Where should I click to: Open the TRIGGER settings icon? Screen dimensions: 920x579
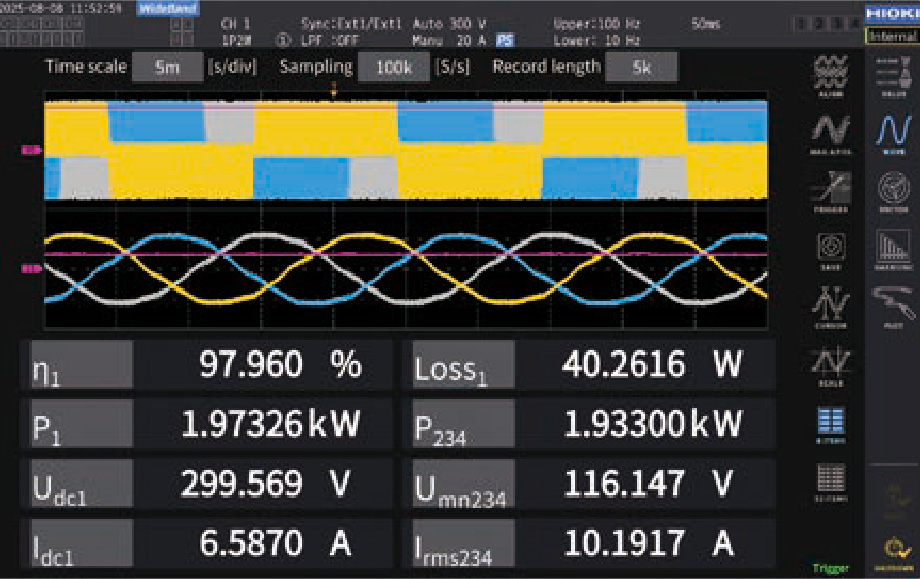pyautogui.click(x=831, y=190)
